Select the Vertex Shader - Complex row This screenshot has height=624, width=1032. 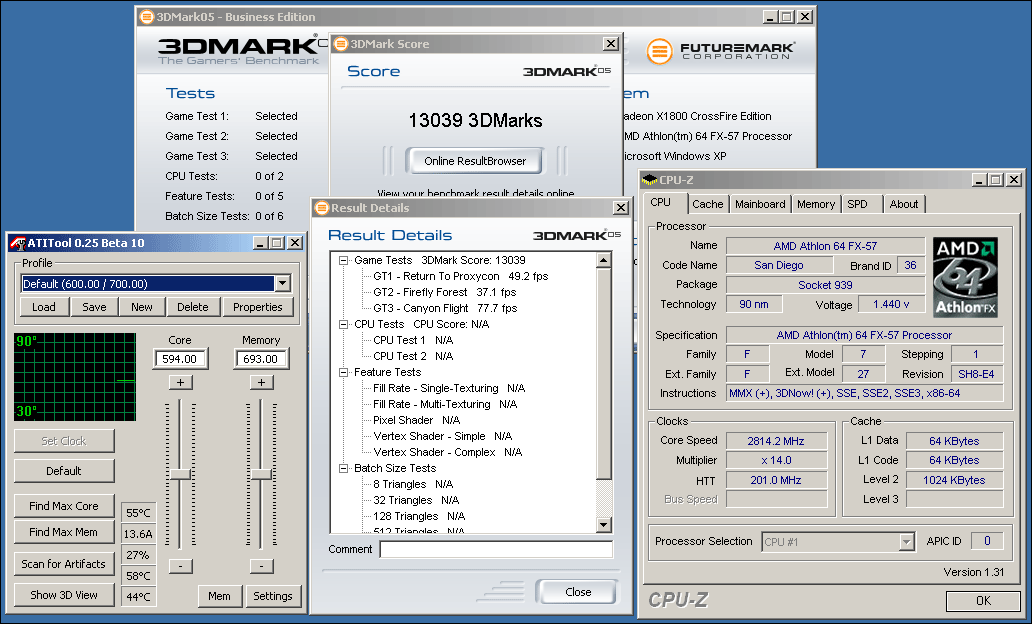[x=448, y=452]
